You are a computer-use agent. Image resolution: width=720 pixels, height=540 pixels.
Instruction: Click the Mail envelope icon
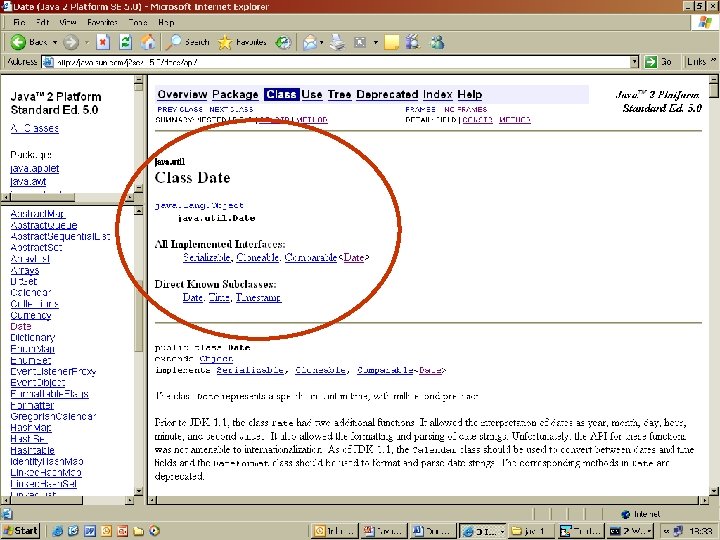tap(310, 42)
